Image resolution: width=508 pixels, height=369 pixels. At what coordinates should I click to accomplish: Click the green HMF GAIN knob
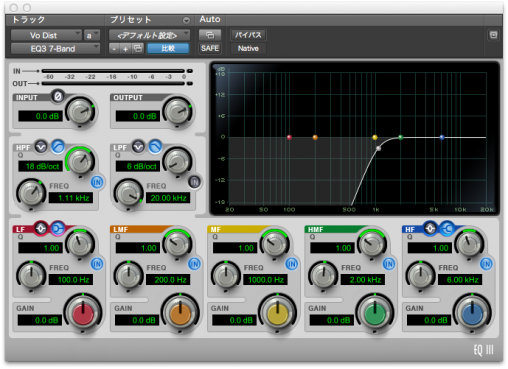pyautogui.click(x=375, y=313)
